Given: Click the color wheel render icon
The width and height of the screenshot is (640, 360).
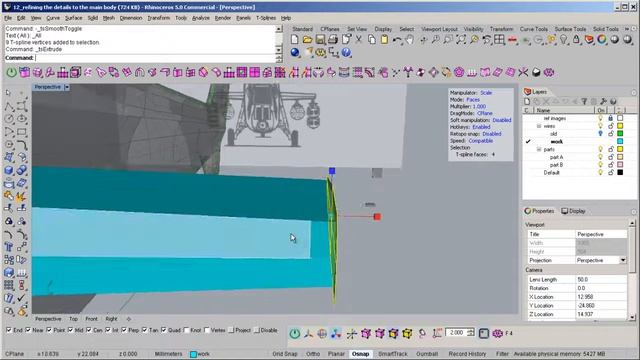Looking at the screenshot, I should click(602, 40).
